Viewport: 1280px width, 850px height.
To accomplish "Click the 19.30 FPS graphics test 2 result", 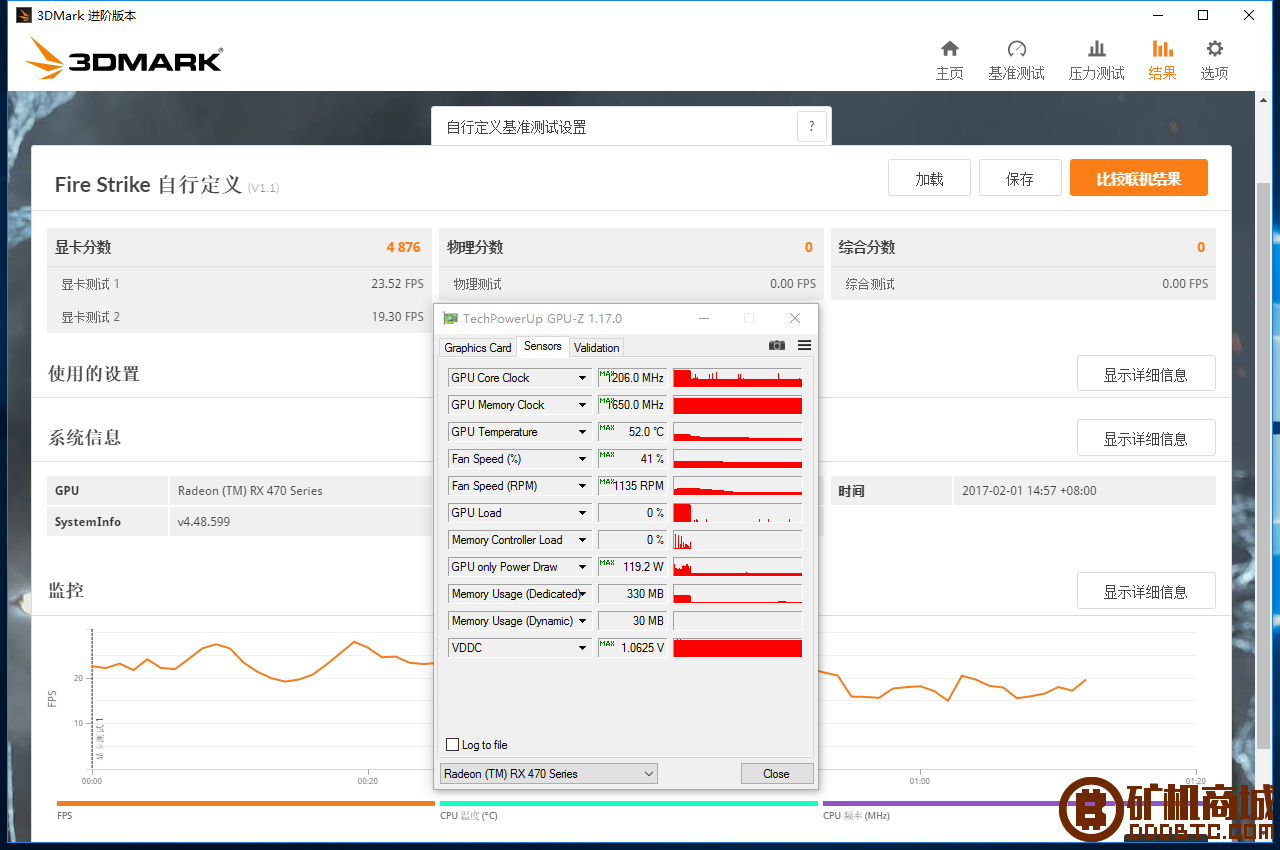I will click(x=397, y=317).
